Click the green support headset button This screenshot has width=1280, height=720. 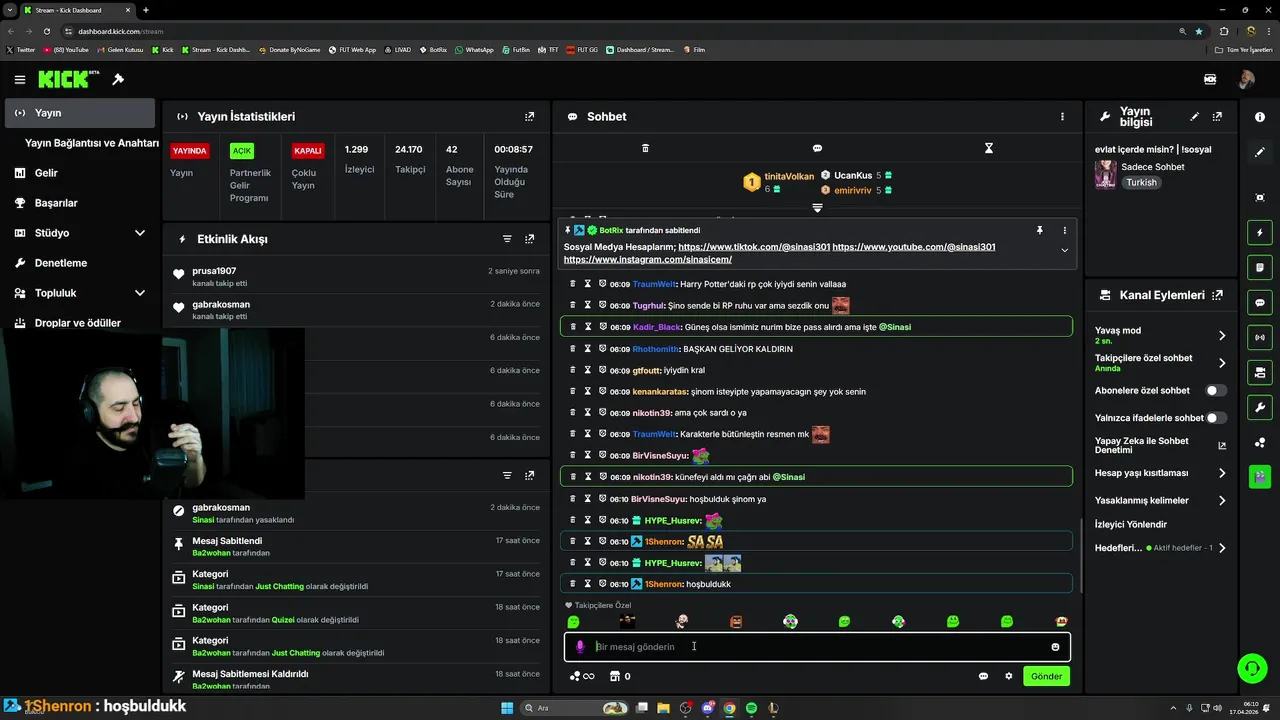(1252, 668)
